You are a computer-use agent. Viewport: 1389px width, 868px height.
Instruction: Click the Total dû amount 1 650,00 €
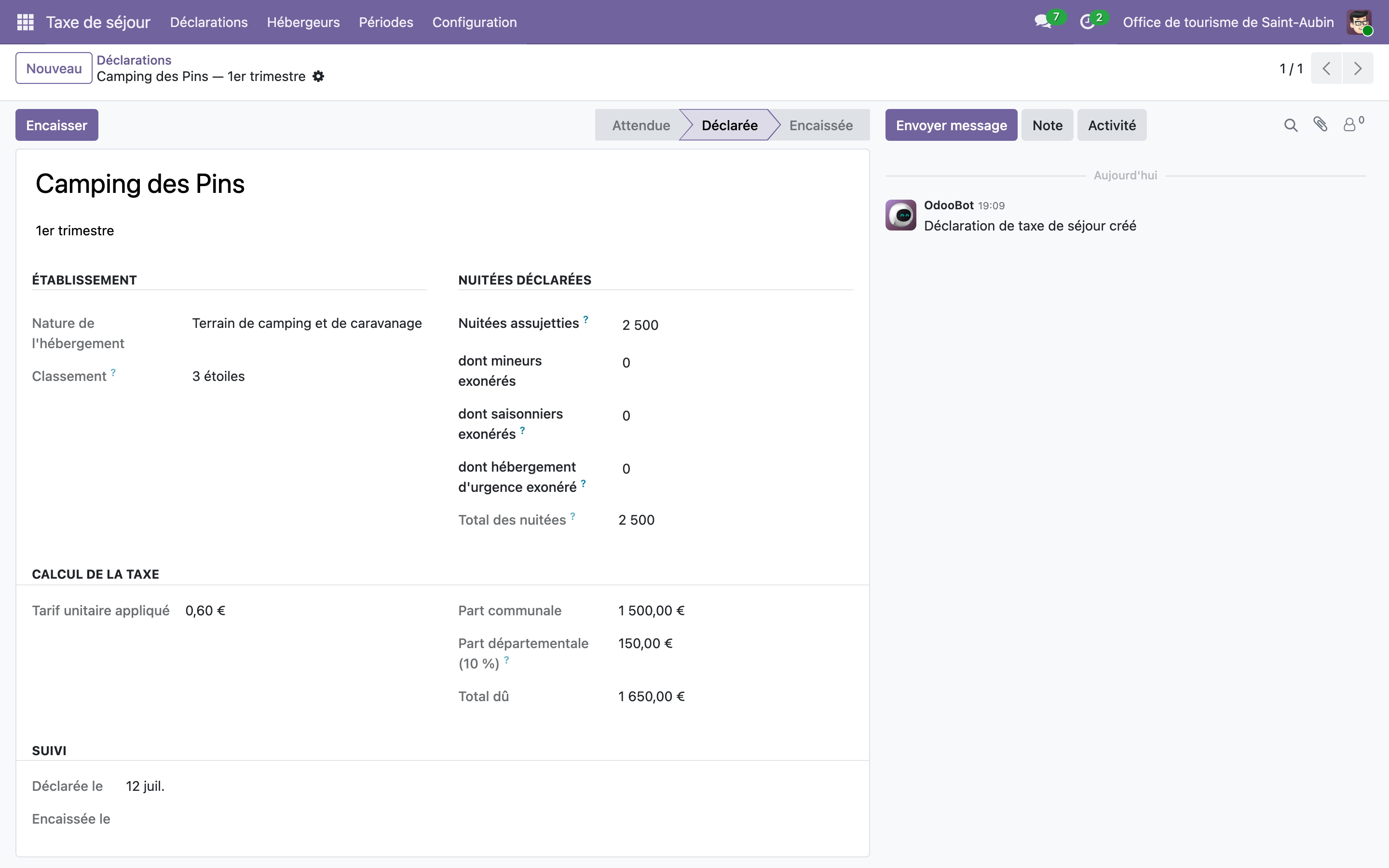[x=652, y=696]
